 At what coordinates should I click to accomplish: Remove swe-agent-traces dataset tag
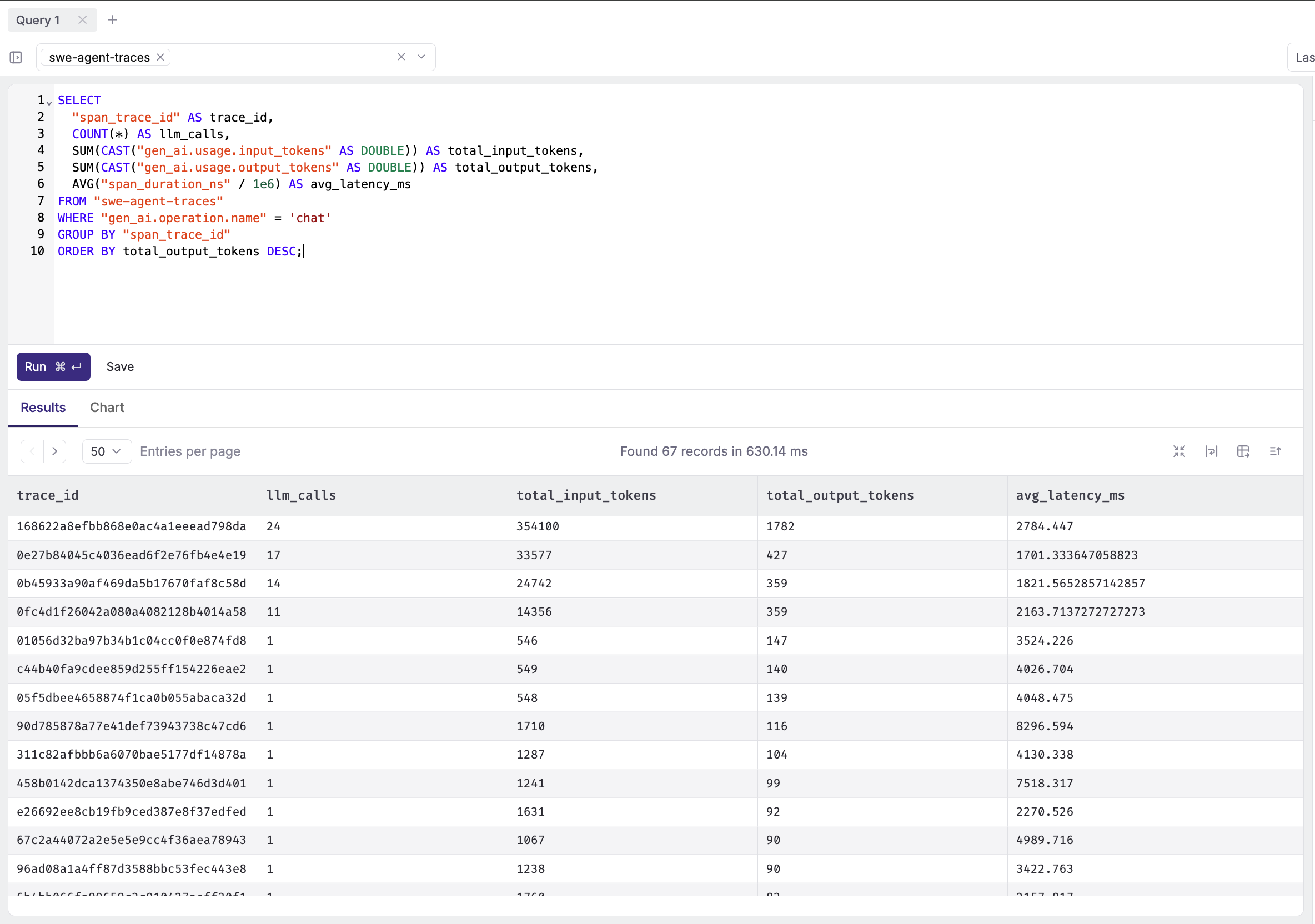[160, 57]
